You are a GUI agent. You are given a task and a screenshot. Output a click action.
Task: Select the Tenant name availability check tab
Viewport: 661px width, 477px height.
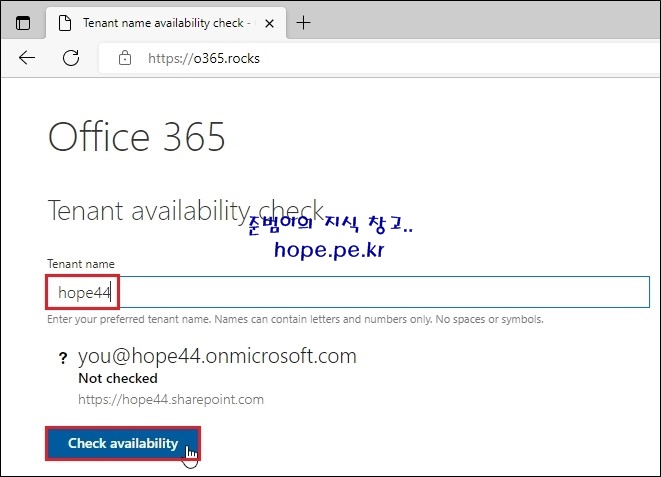(x=166, y=23)
